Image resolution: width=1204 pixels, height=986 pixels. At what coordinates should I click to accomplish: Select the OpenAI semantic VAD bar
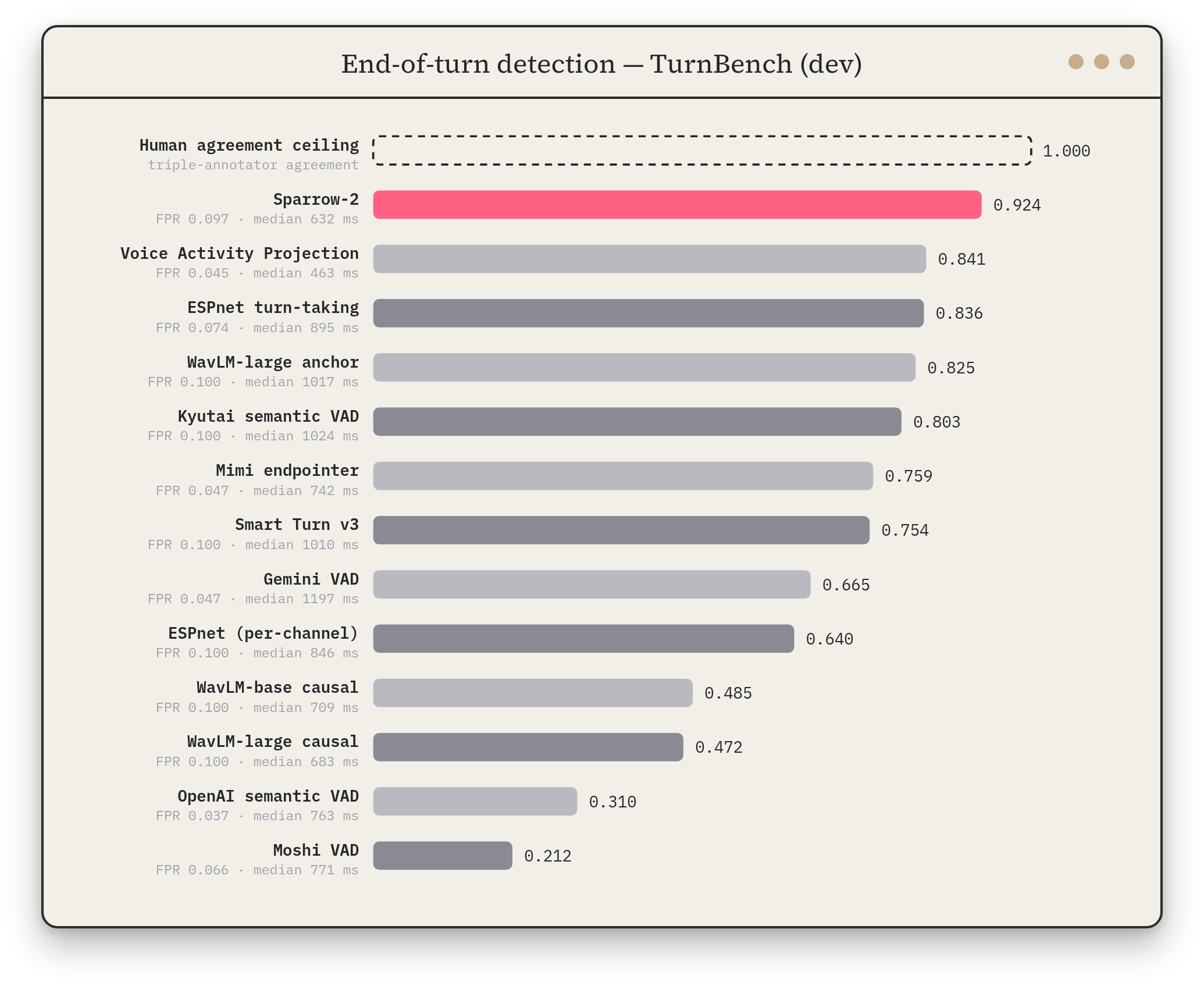[475, 801]
